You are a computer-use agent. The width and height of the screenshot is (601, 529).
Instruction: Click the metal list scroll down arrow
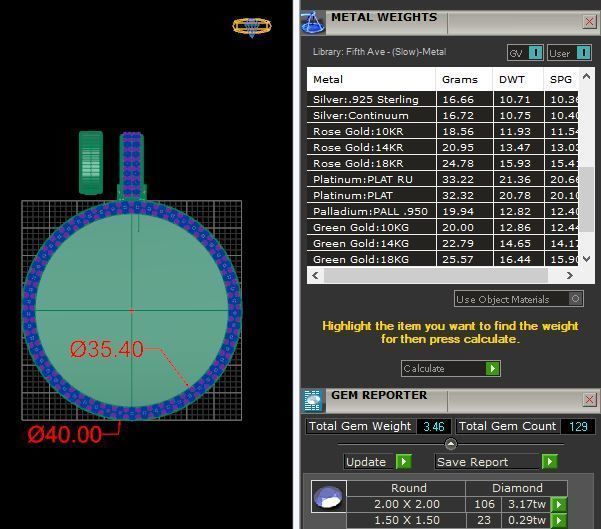coord(586,259)
